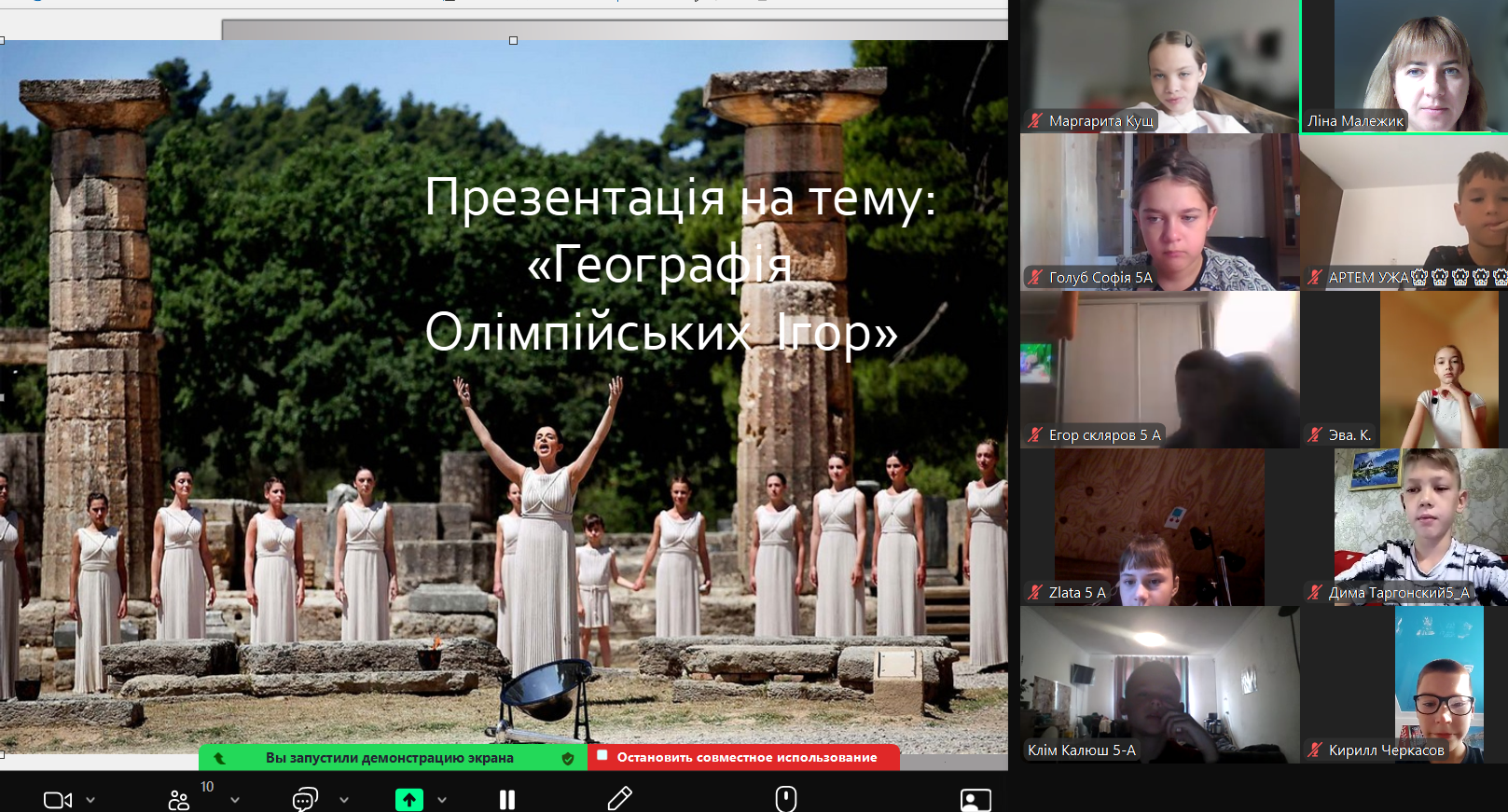
Task: Click the Ліна Малежик name label
Action: (1355, 120)
